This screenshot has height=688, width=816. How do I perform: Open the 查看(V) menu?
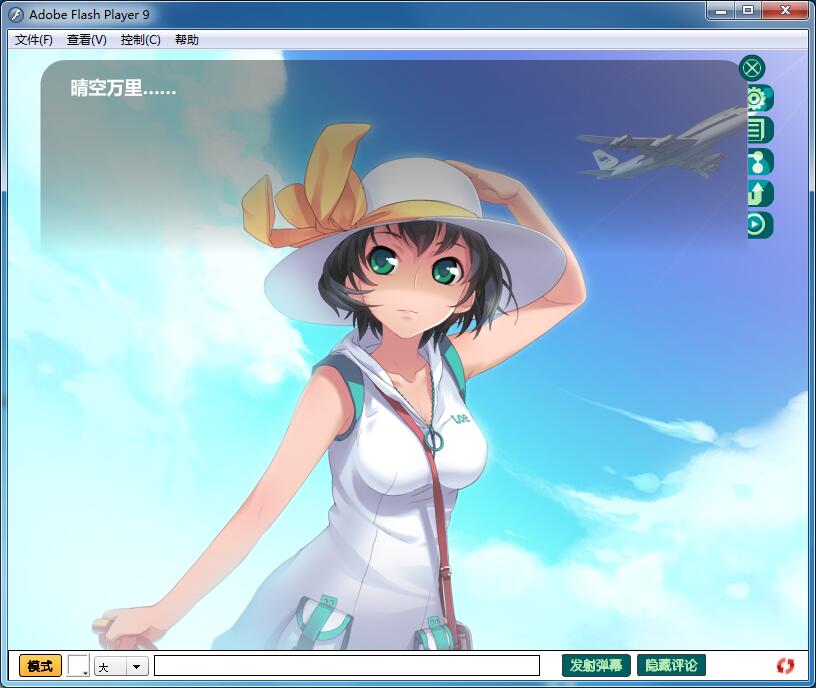coord(87,40)
